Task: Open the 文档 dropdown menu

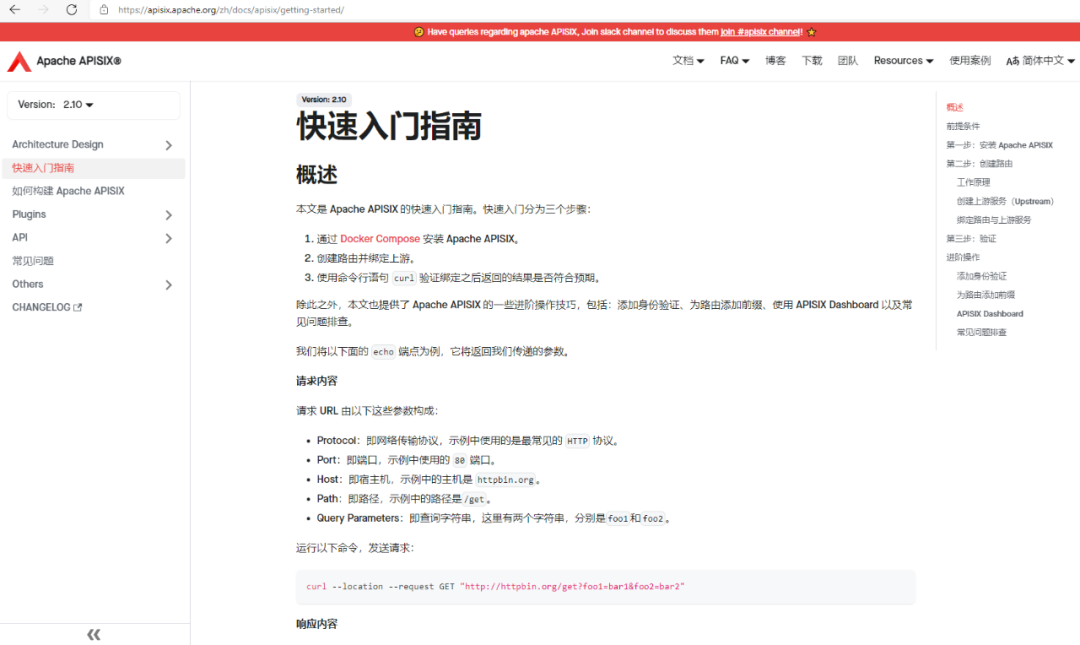Action: (x=688, y=61)
